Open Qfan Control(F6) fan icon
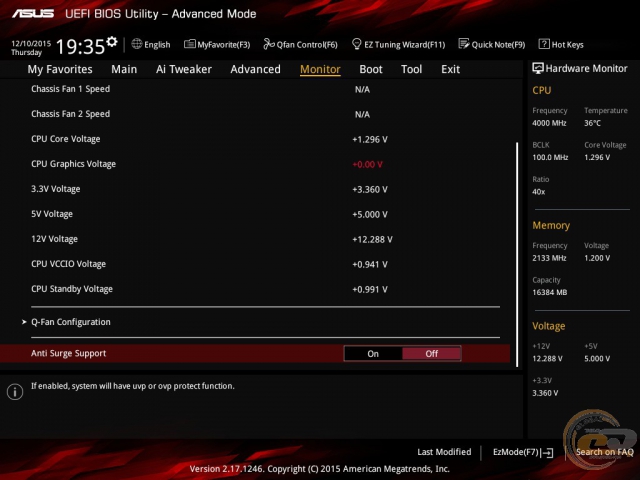640x480 pixels. click(x=268, y=44)
